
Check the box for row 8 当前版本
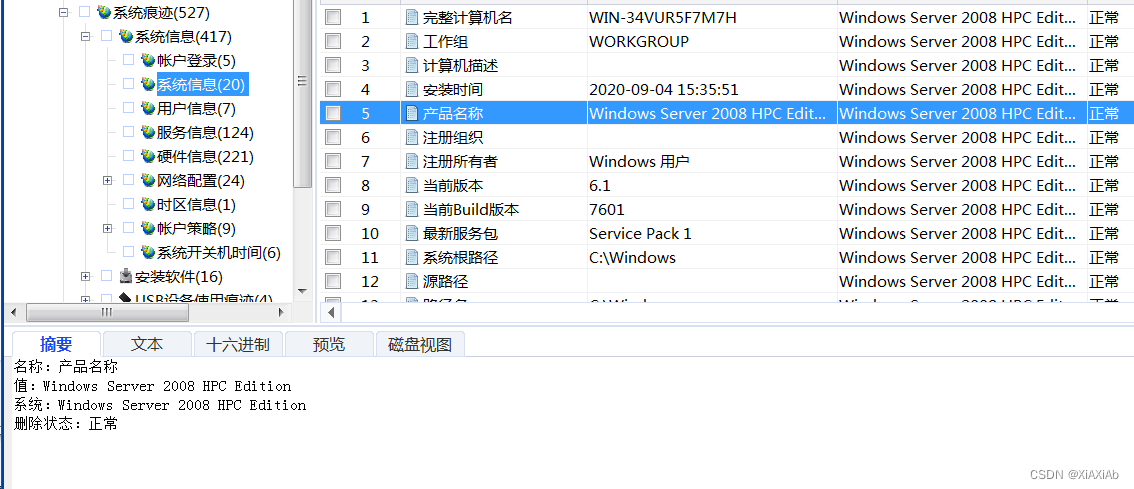tap(333, 186)
